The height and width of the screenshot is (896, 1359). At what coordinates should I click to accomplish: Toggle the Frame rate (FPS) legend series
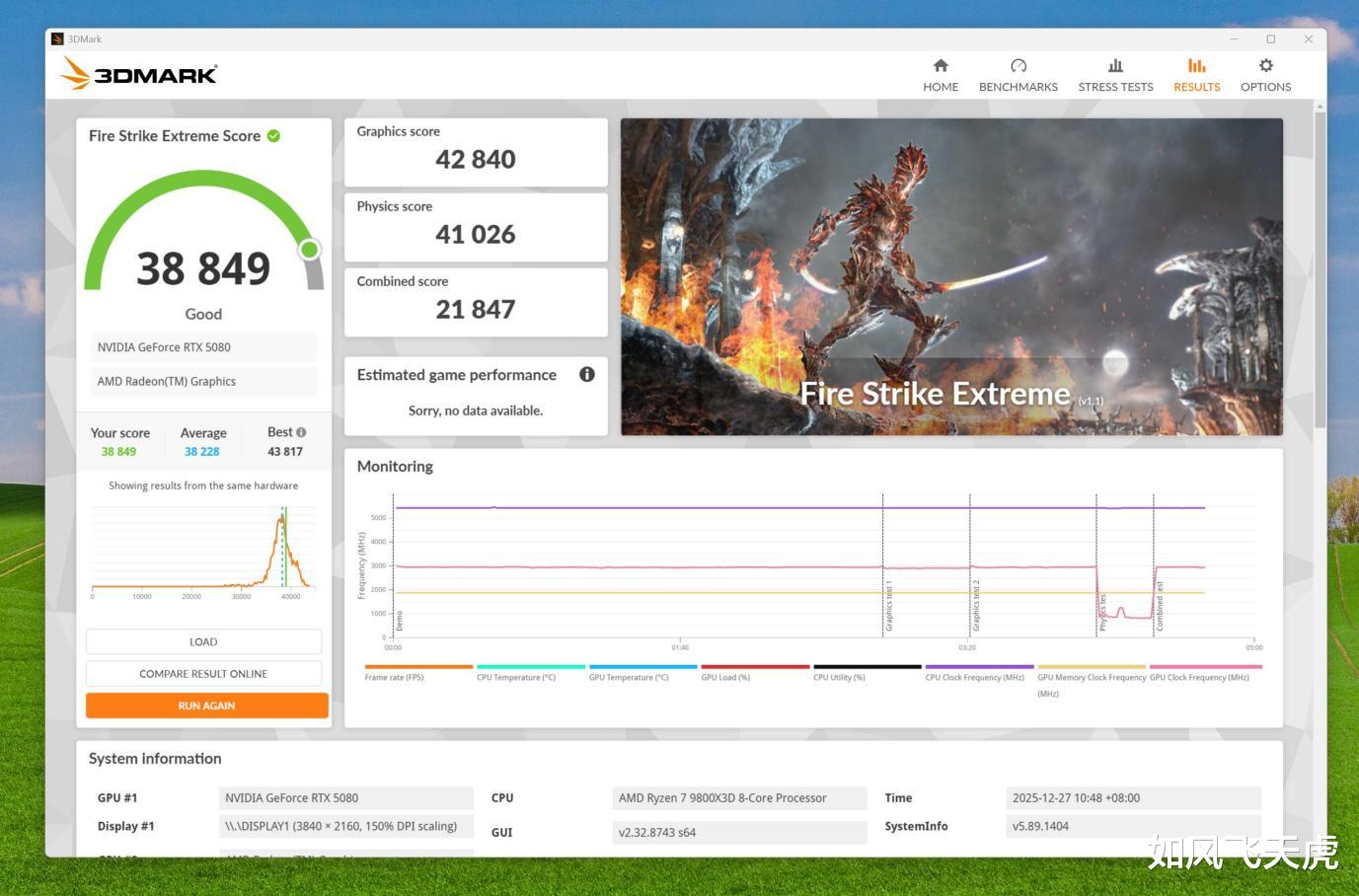418,673
